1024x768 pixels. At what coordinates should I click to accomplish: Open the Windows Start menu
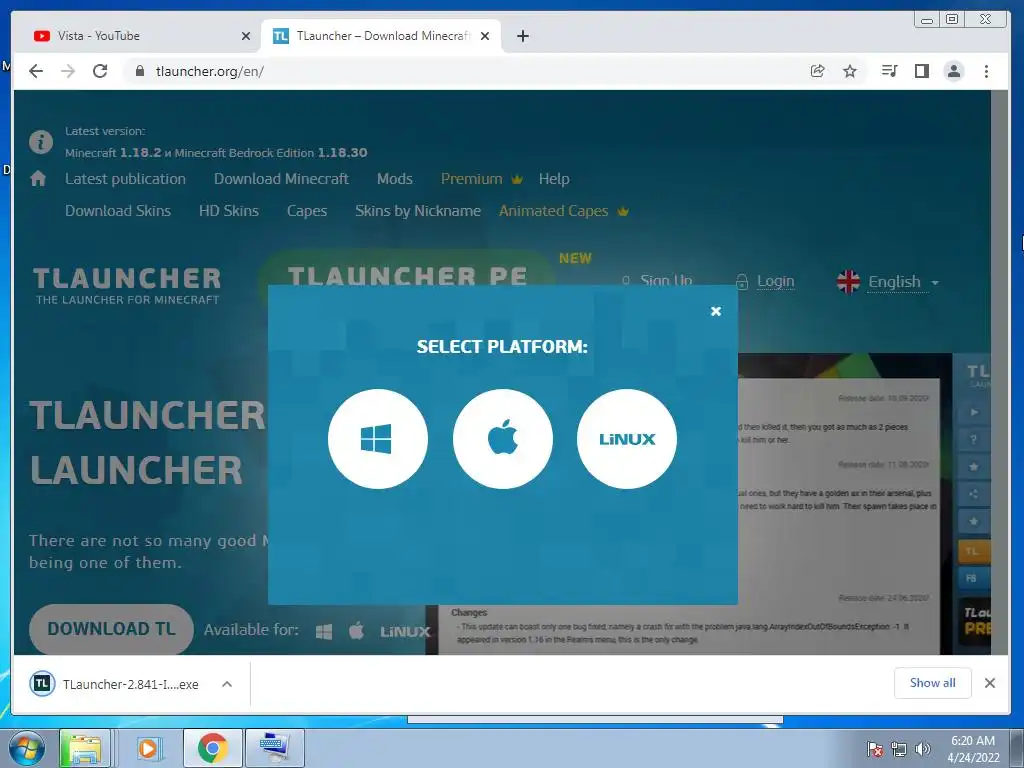(26, 748)
